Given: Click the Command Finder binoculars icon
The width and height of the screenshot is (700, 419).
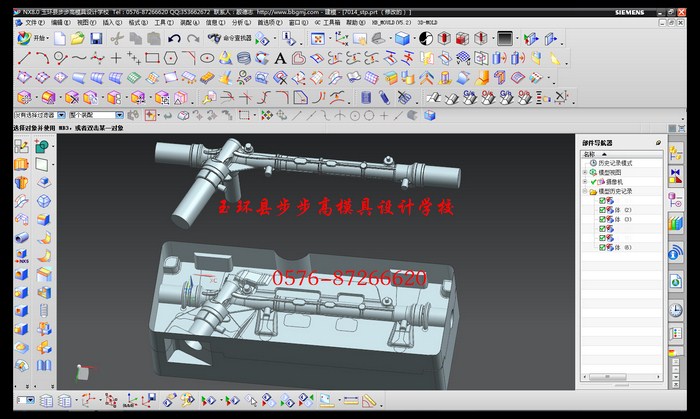Looking at the screenshot, I should [x=213, y=38].
